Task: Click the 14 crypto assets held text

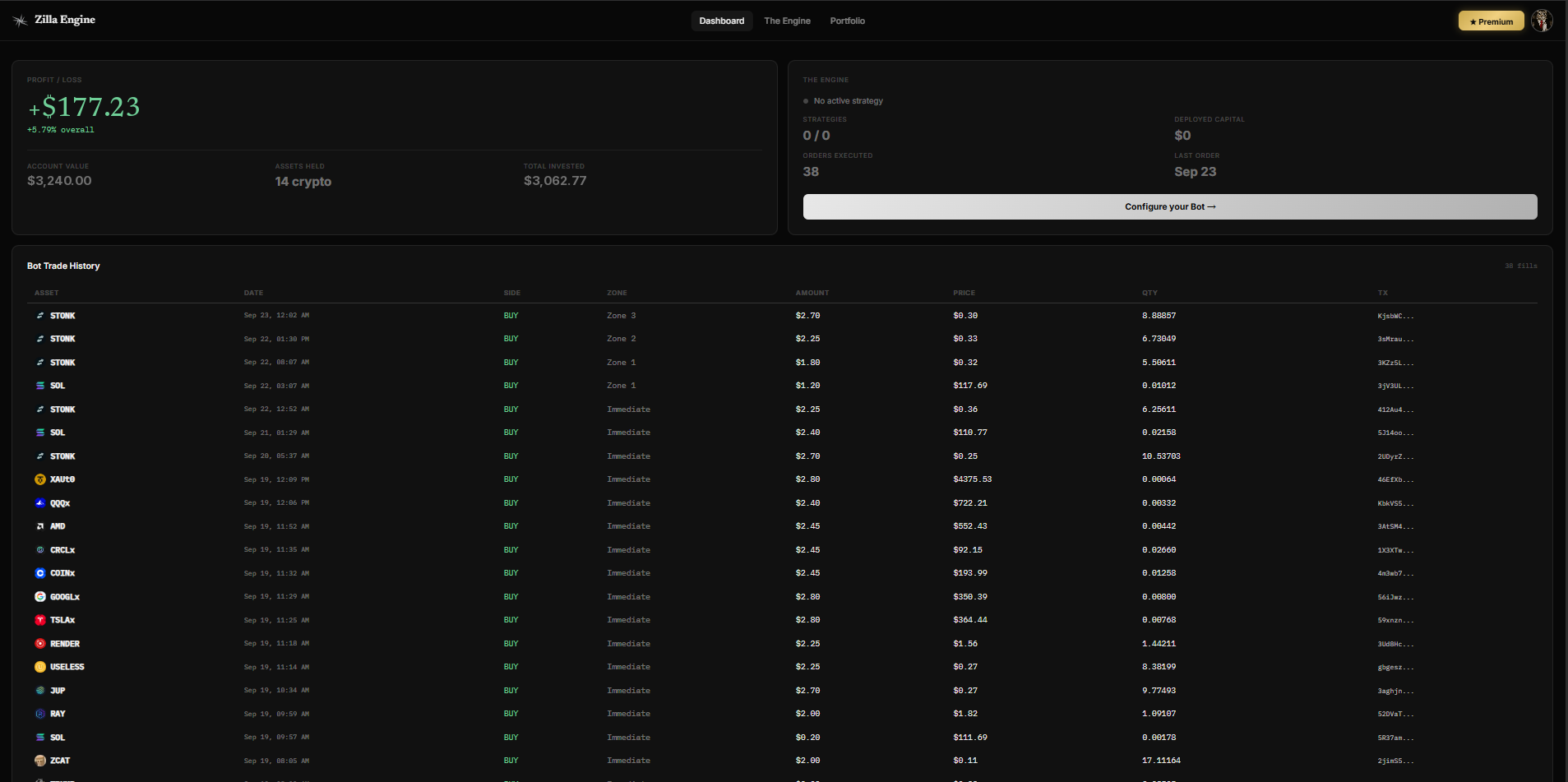Action: [x=303, y=182]
